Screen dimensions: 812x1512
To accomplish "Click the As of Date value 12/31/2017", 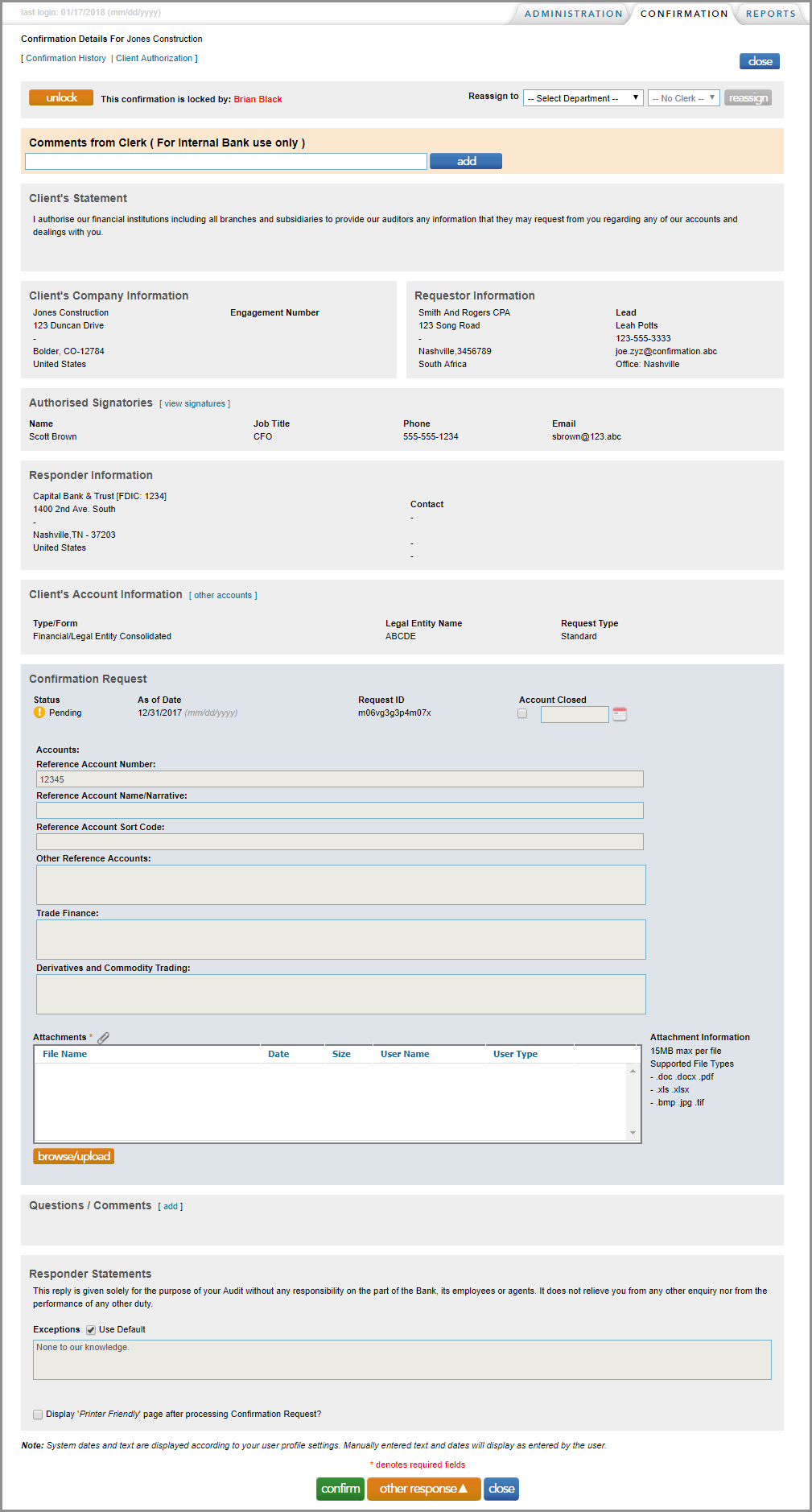I will [159, 713].
